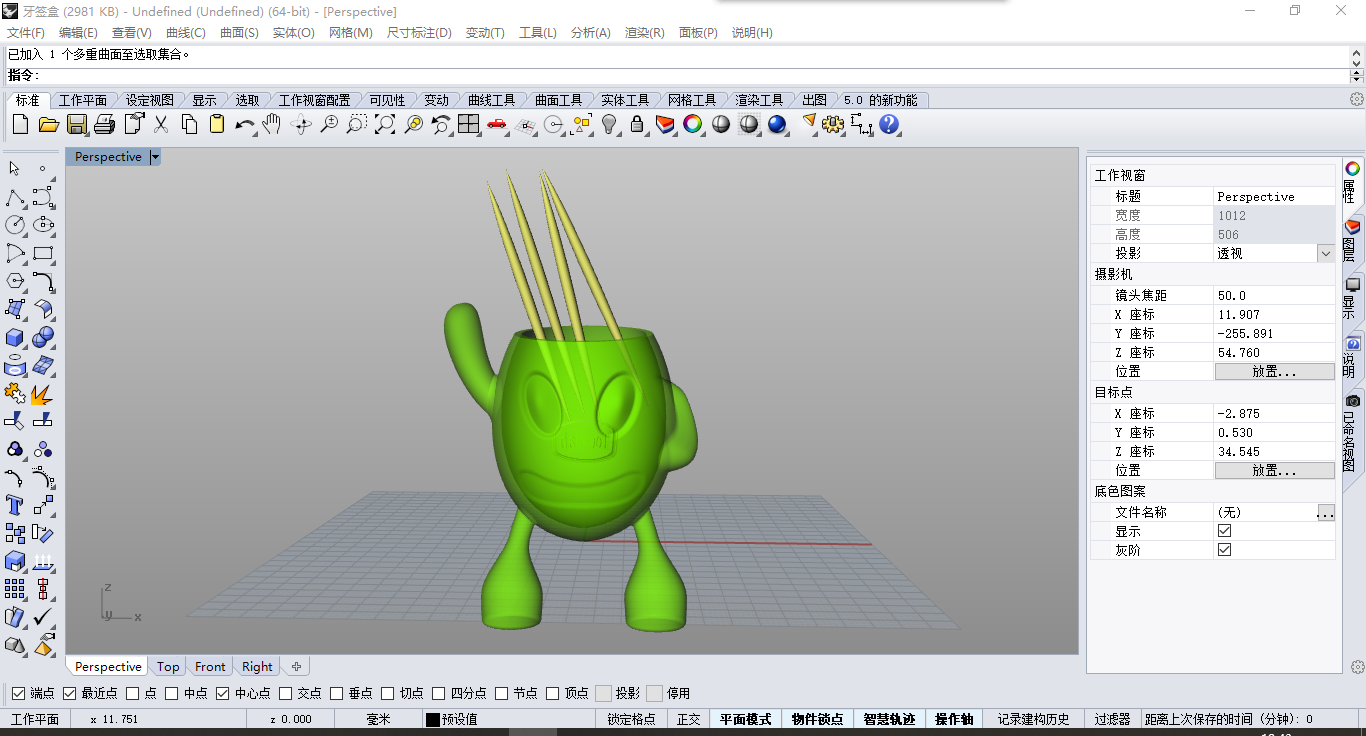This screenshot has width=1366, height=736.
Task: Select the Explode tool in sidebar
Action: (43, 394)
